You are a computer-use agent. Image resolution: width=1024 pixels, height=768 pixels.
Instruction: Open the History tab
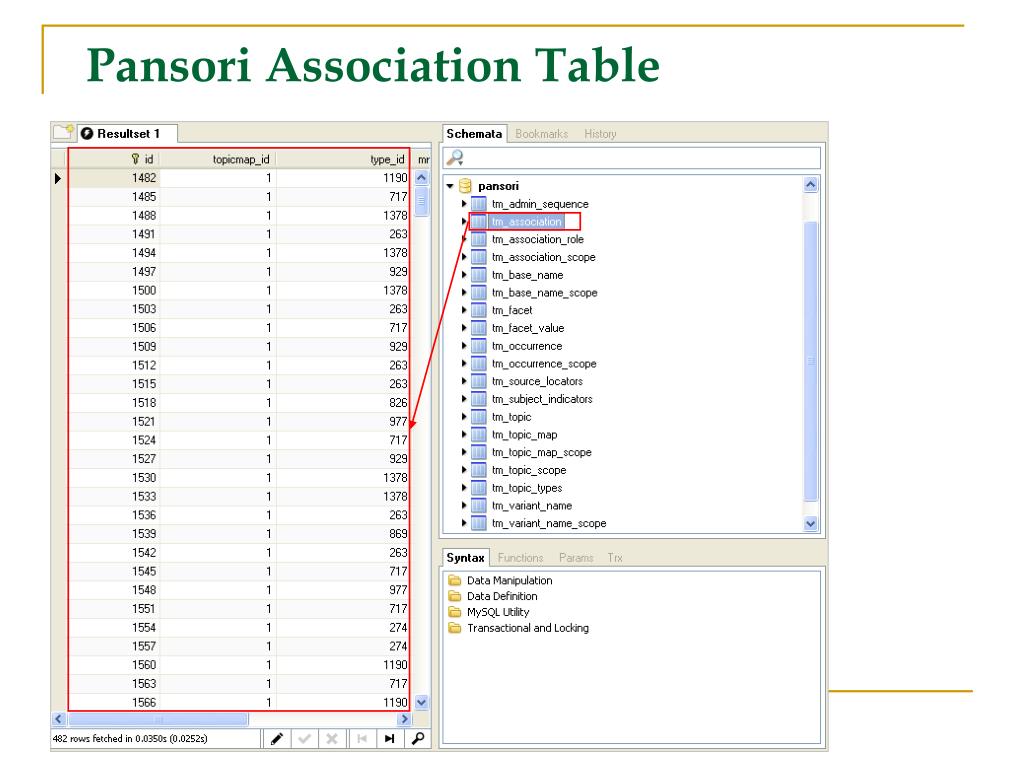pos(600,134)
